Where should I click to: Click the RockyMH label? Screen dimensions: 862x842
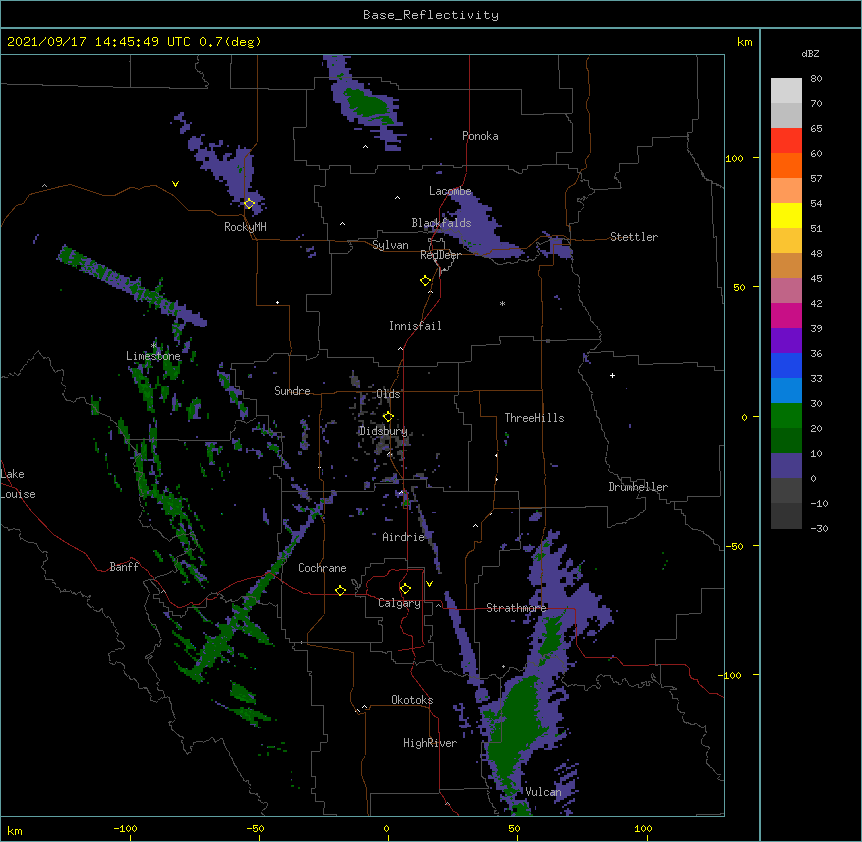click(x=245, y=227)
